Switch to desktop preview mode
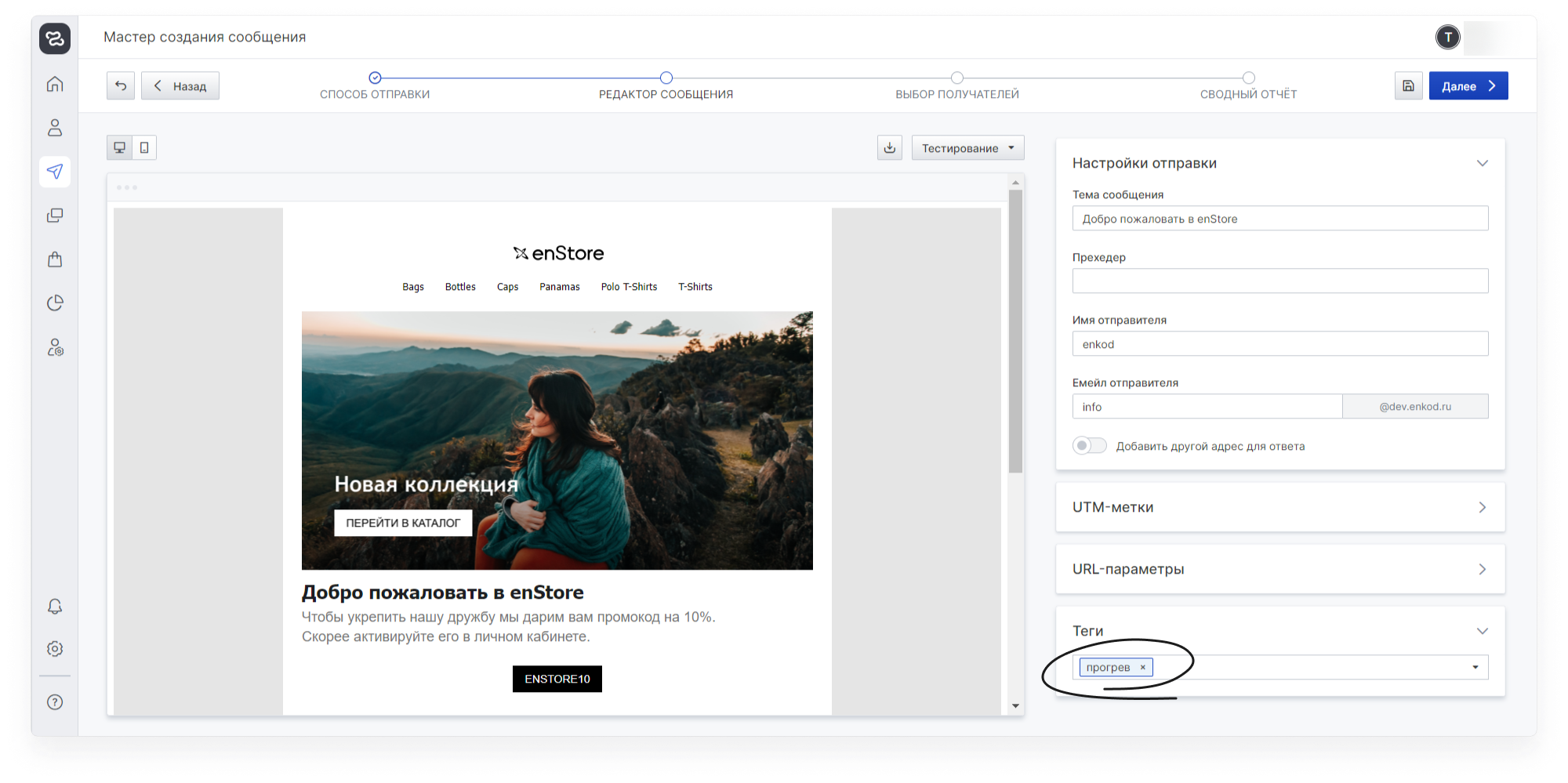The width and height of the screenshot is (1568, 783). pos(120,147)
